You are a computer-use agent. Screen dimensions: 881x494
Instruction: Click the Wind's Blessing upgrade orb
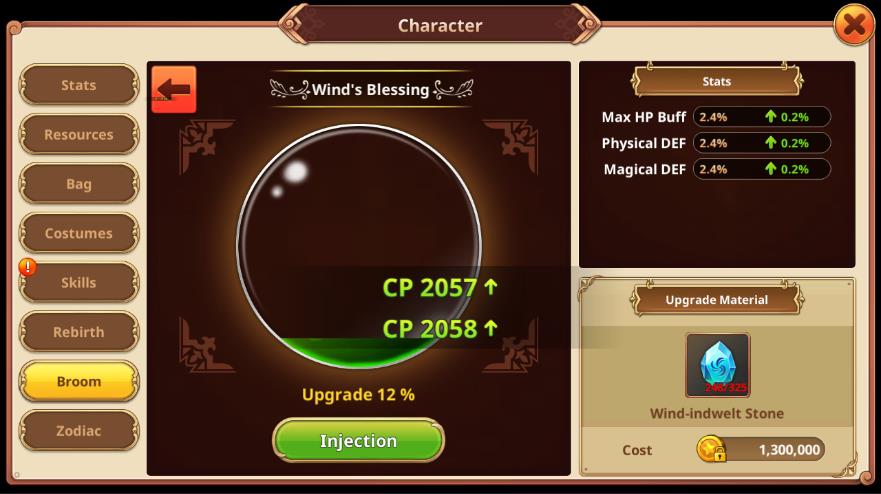pos(358,246)
